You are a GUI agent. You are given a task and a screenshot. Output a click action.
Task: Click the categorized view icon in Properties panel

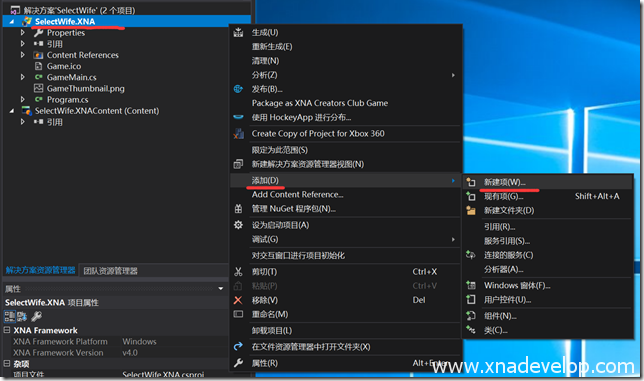[x=9, y=316]
